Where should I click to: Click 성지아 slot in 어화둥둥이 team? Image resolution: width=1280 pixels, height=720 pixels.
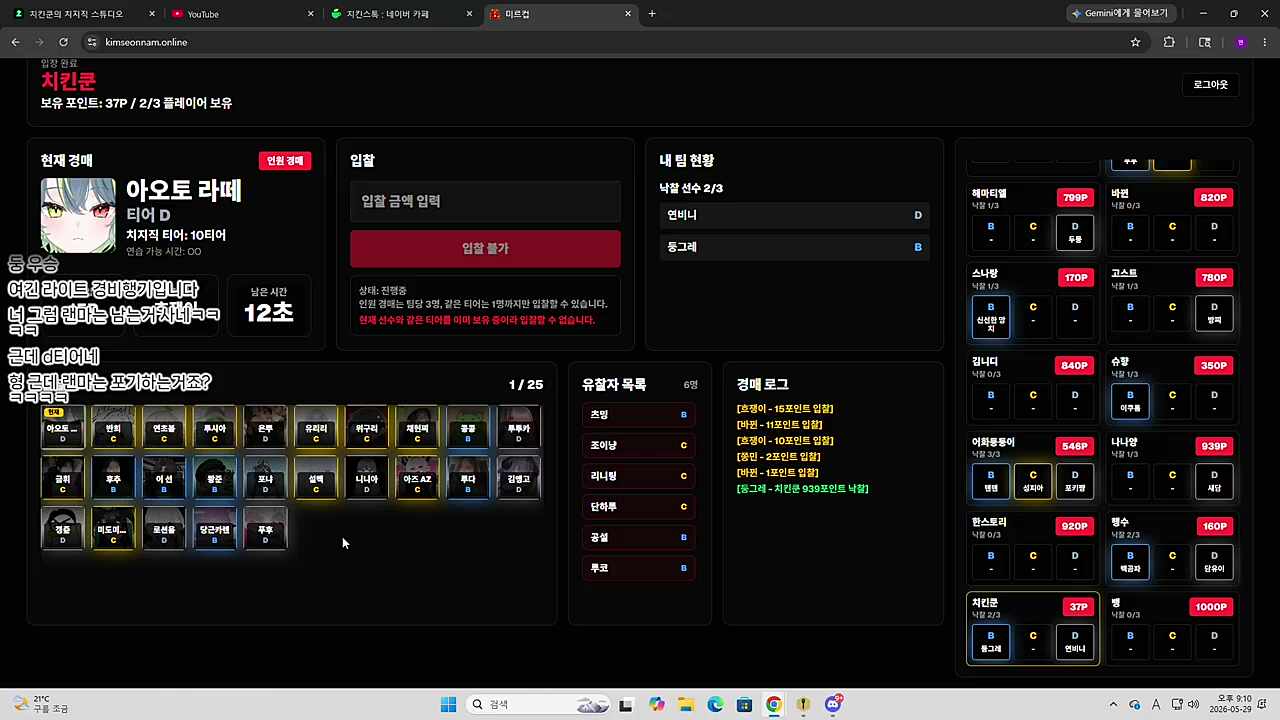[1033, 482]
